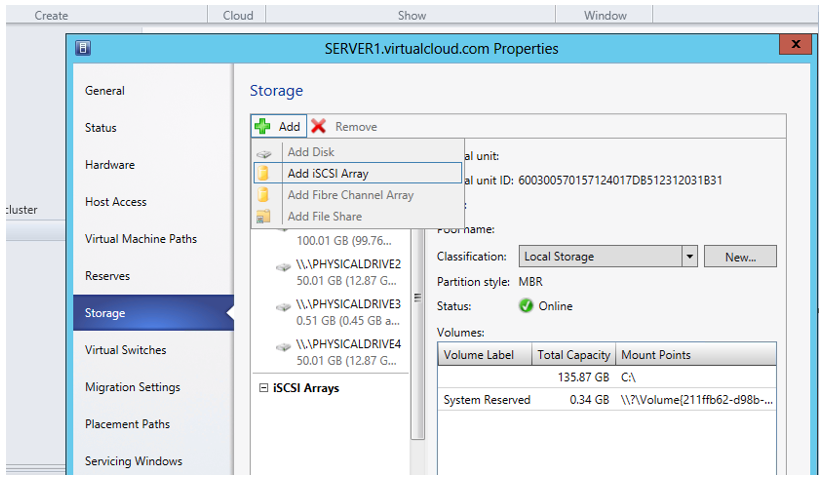Switch to the Virtual Switches tab
The width and height of the screenshot is (825, 482).
coord(126,350)
